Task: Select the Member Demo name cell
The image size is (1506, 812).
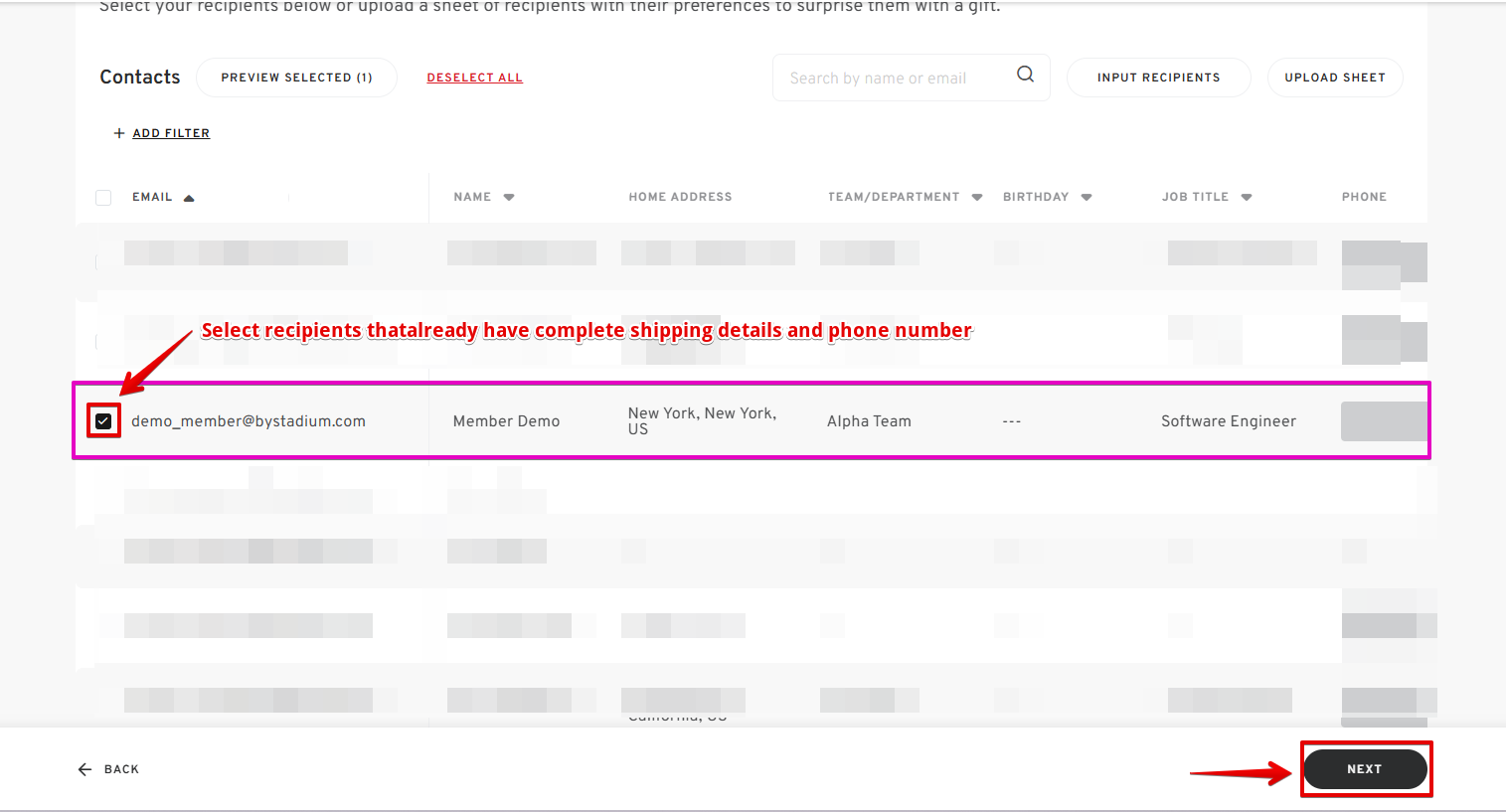Action: (506, 421)
